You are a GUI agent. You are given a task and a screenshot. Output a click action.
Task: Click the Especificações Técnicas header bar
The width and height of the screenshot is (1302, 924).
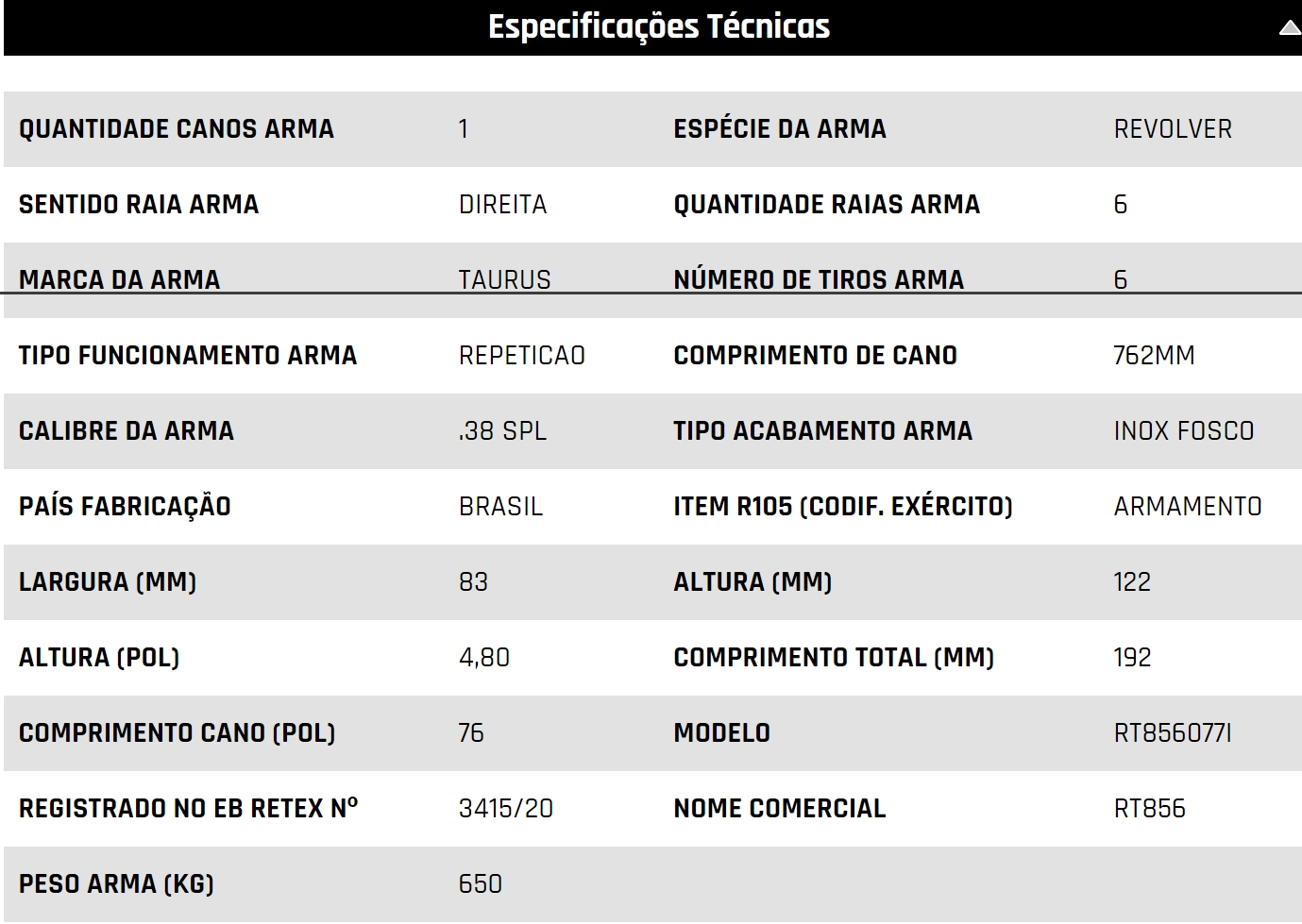(652, 27)
